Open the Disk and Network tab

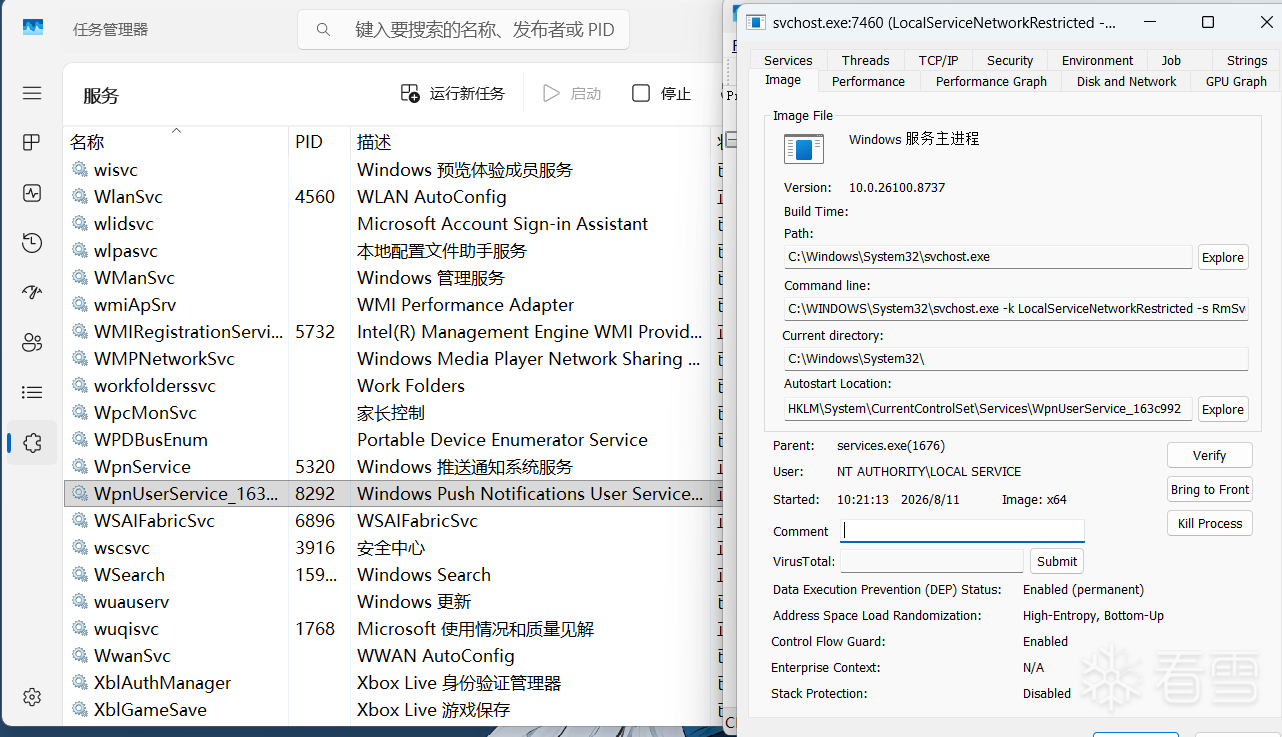pyautogui.click(x=1127, y=81)
